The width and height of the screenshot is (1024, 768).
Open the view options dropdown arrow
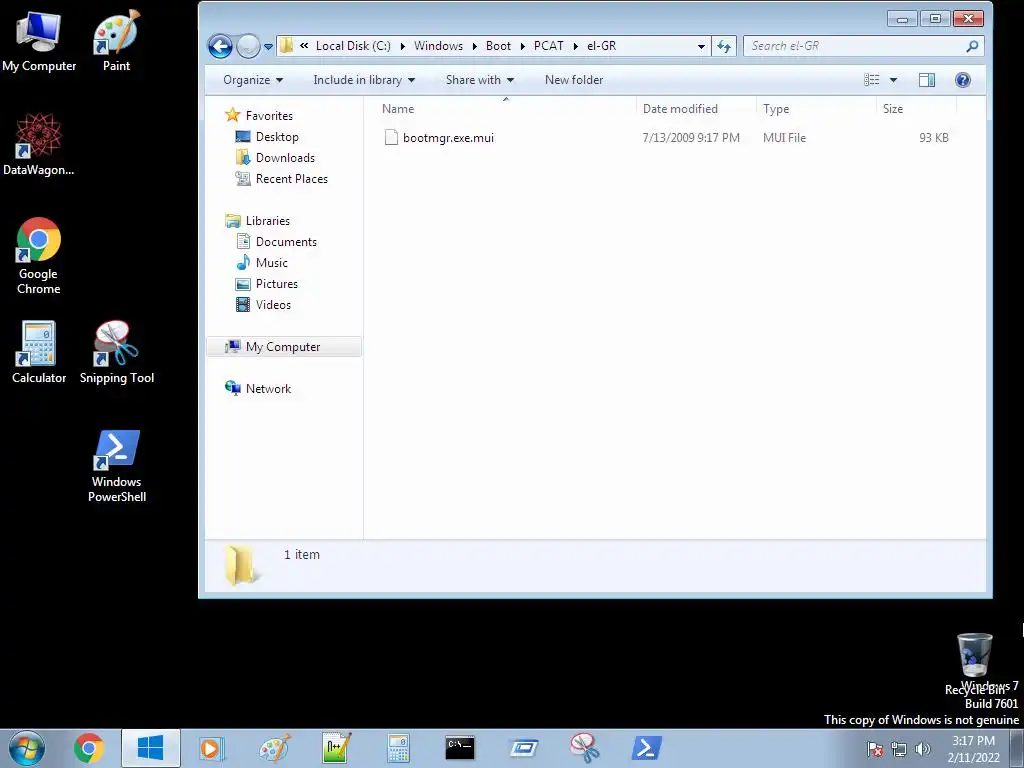point(893,80)
